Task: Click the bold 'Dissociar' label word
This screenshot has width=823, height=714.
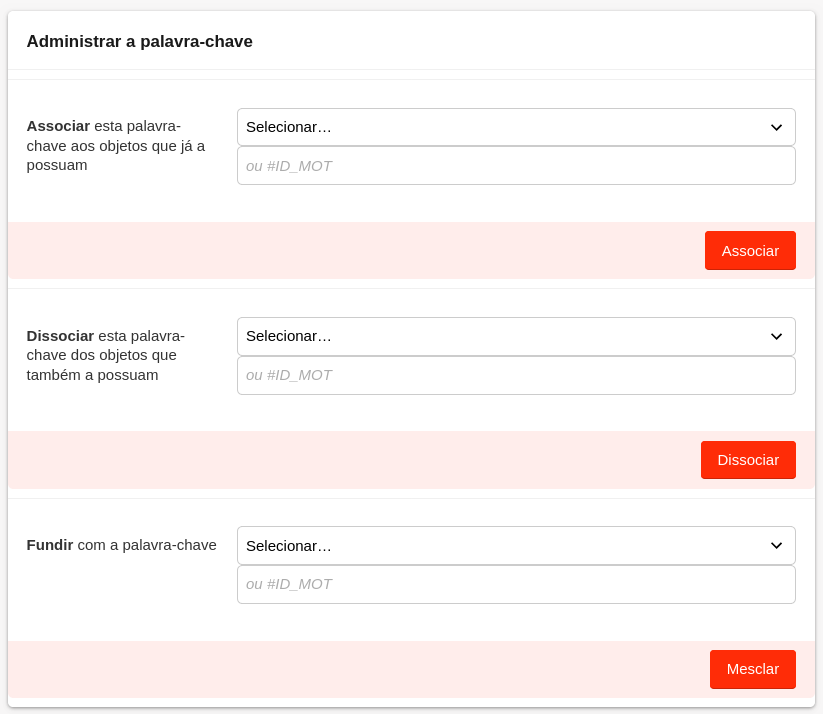Action: pyautogui.click(x=60, y=336)
